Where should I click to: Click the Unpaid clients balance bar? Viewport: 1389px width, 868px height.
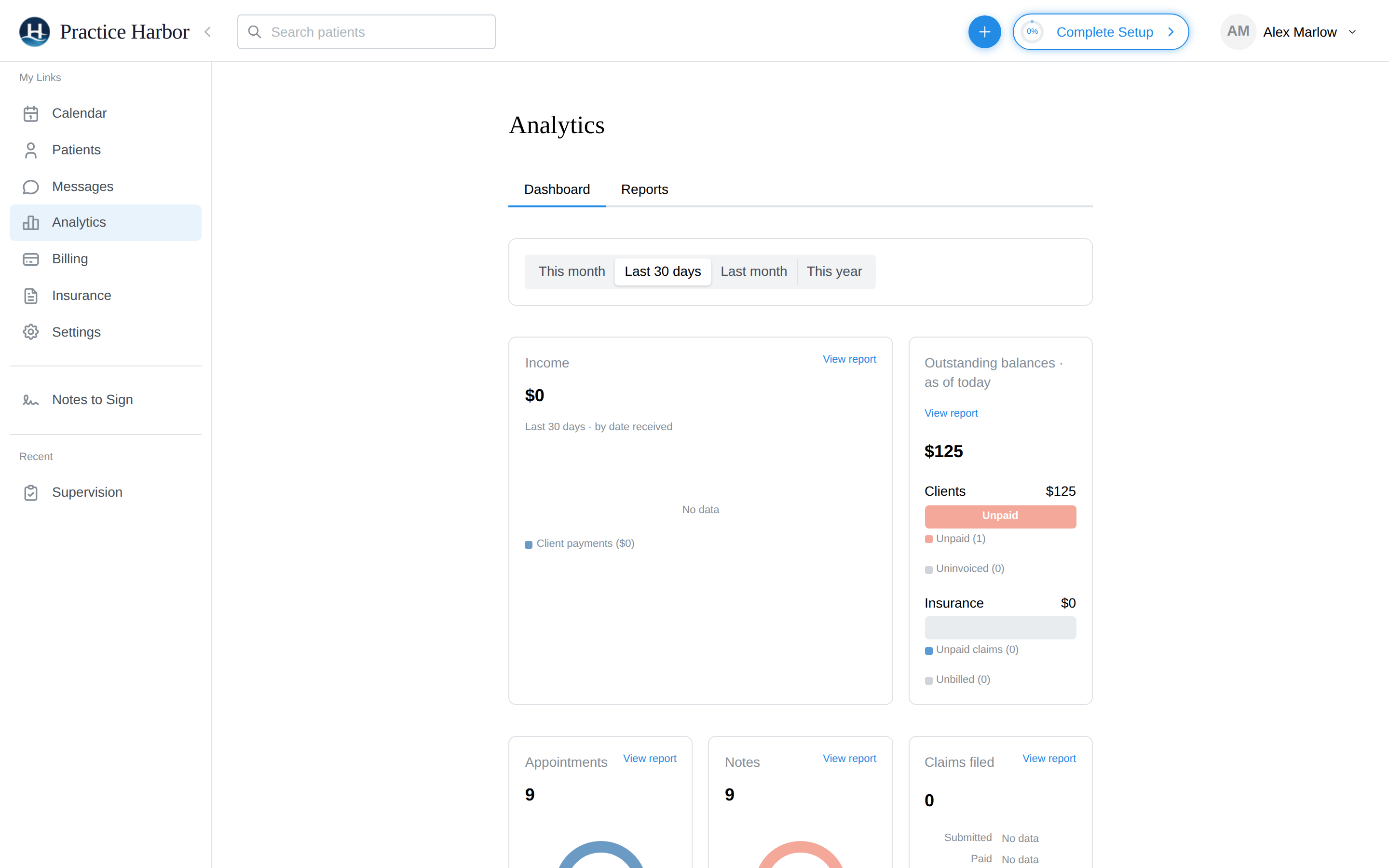(1000, 516)
